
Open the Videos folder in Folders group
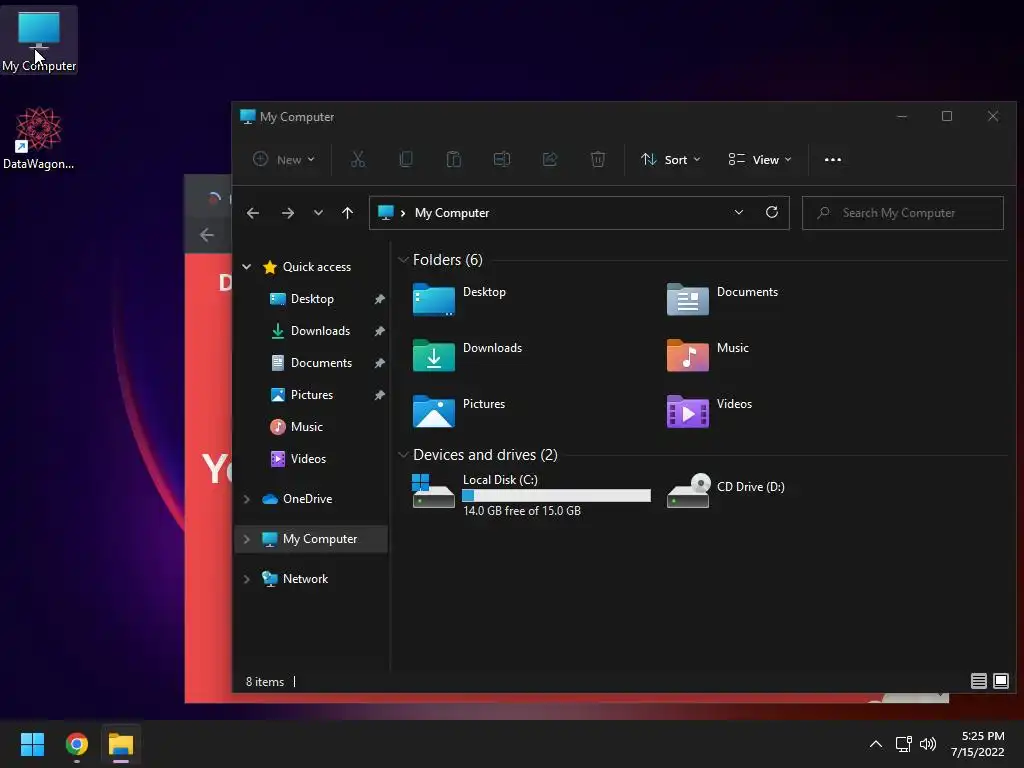point(709,411)
